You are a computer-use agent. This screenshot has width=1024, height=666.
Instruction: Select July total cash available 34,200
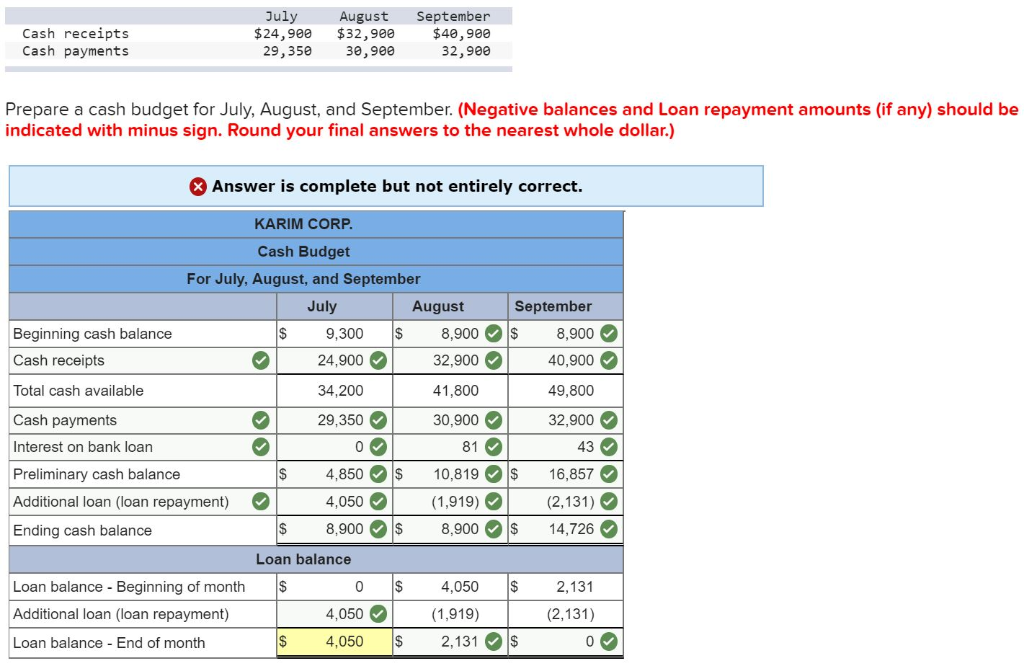point(334,390)
